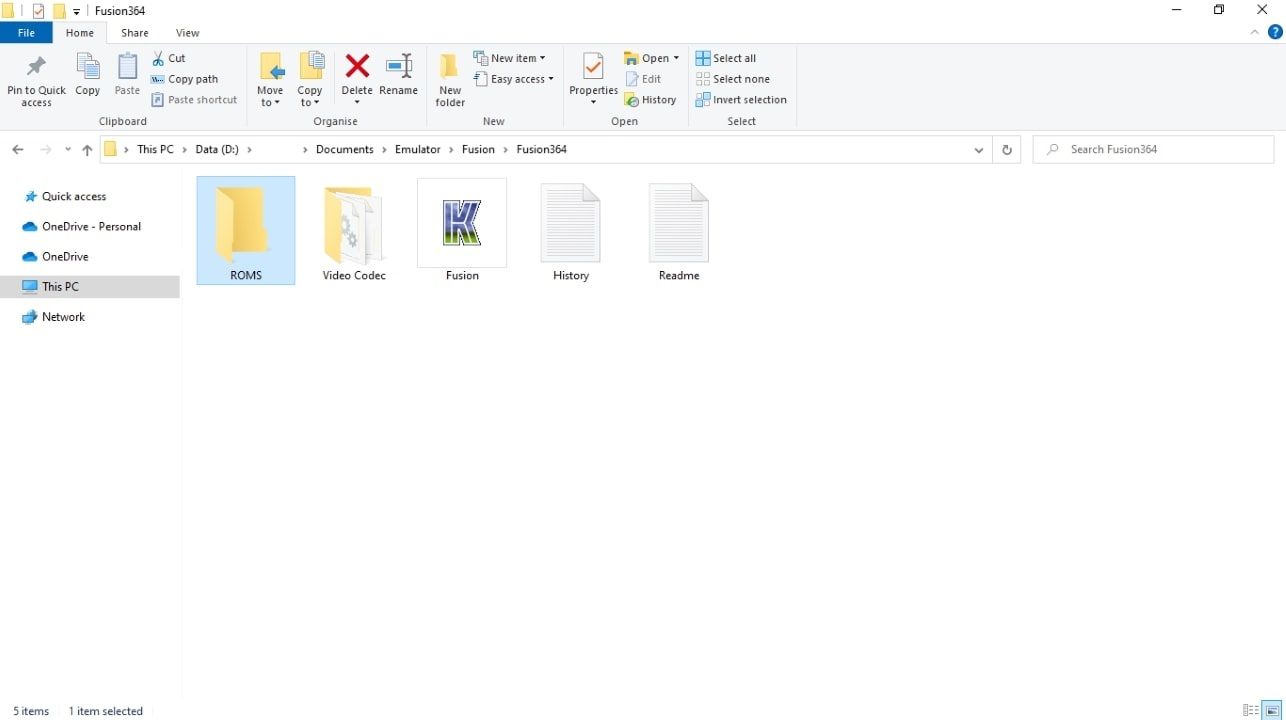This screenshot has width=1286, height=720.
Task: Click Invert selection in the ribbon
Action: 741,100
